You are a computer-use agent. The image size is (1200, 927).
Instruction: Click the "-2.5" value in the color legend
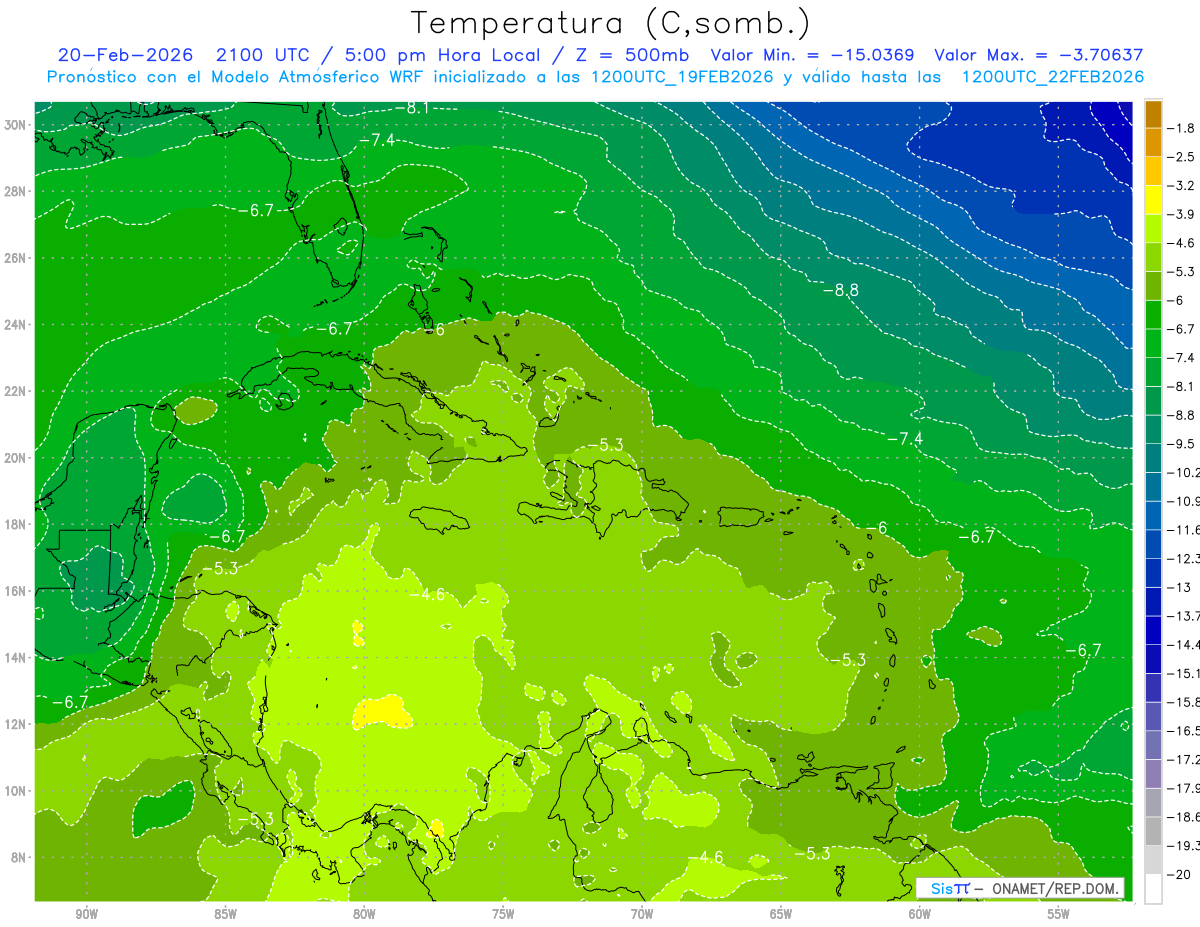(1182, 157)
